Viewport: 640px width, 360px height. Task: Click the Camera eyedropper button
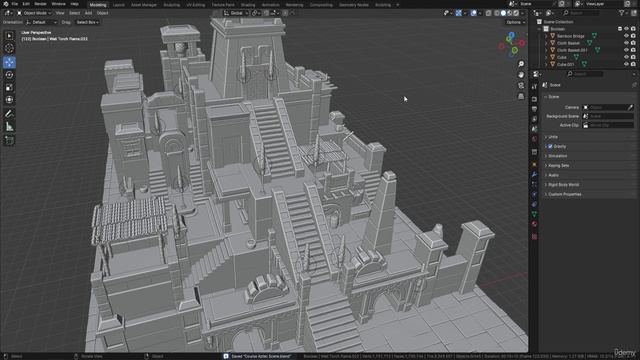[x=630, y=107]
